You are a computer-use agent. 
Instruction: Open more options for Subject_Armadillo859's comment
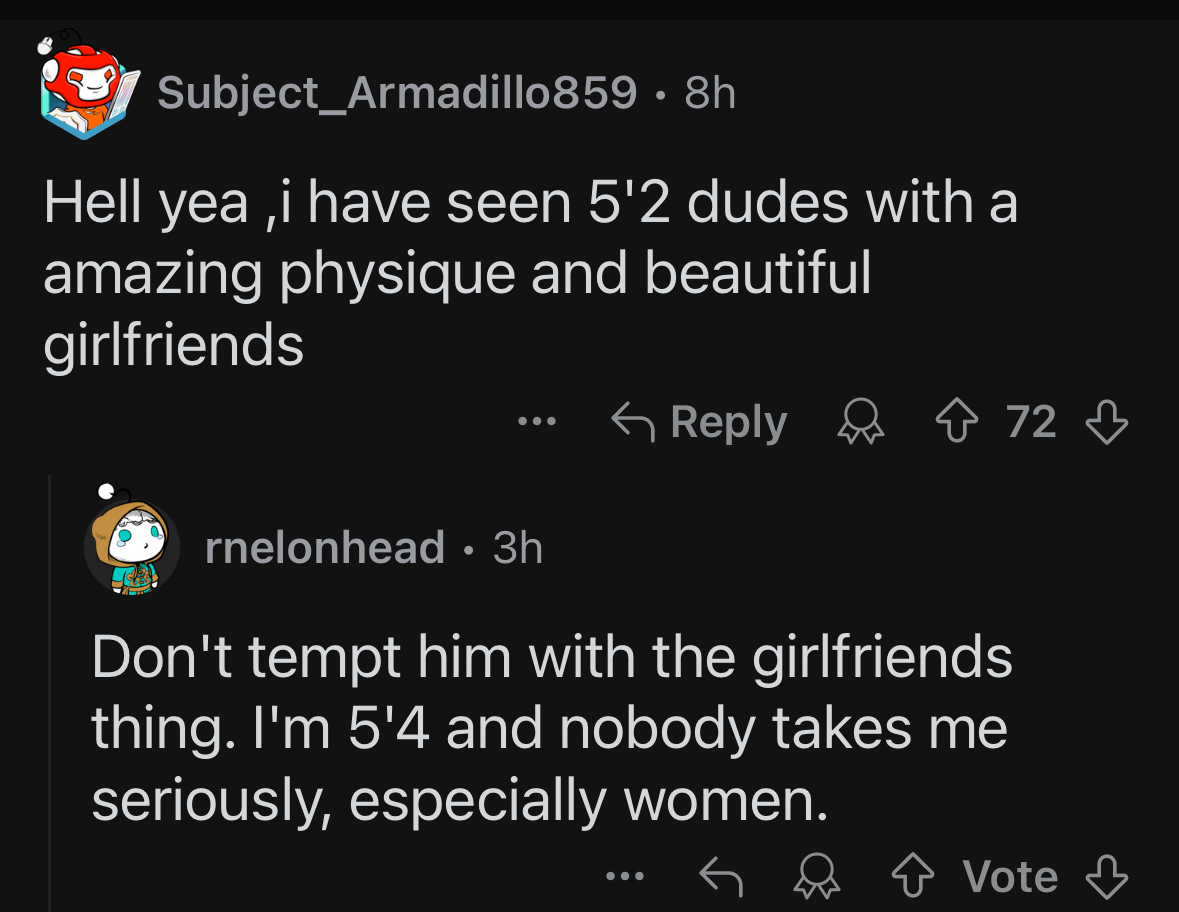[536, 422]
